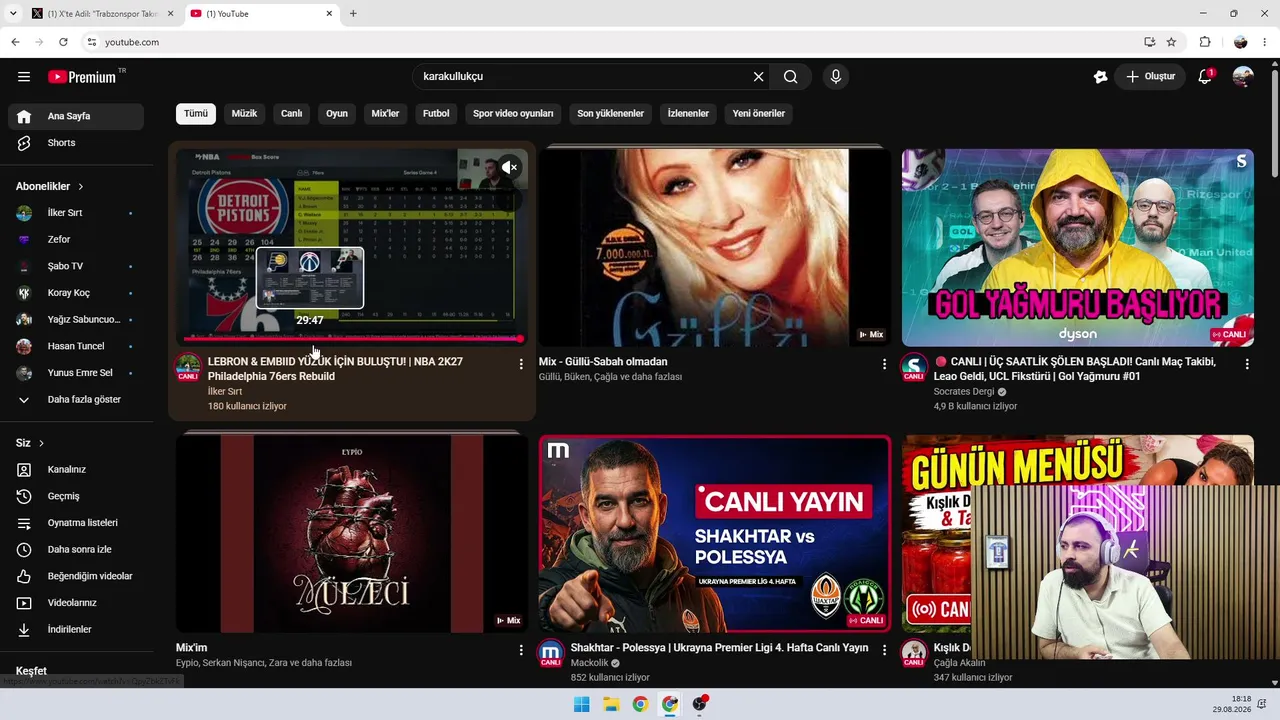Select the Canlı filter chip
The height and width of the screenshot is (720, 1280).
pyautogui.click(x=291, y=113)
